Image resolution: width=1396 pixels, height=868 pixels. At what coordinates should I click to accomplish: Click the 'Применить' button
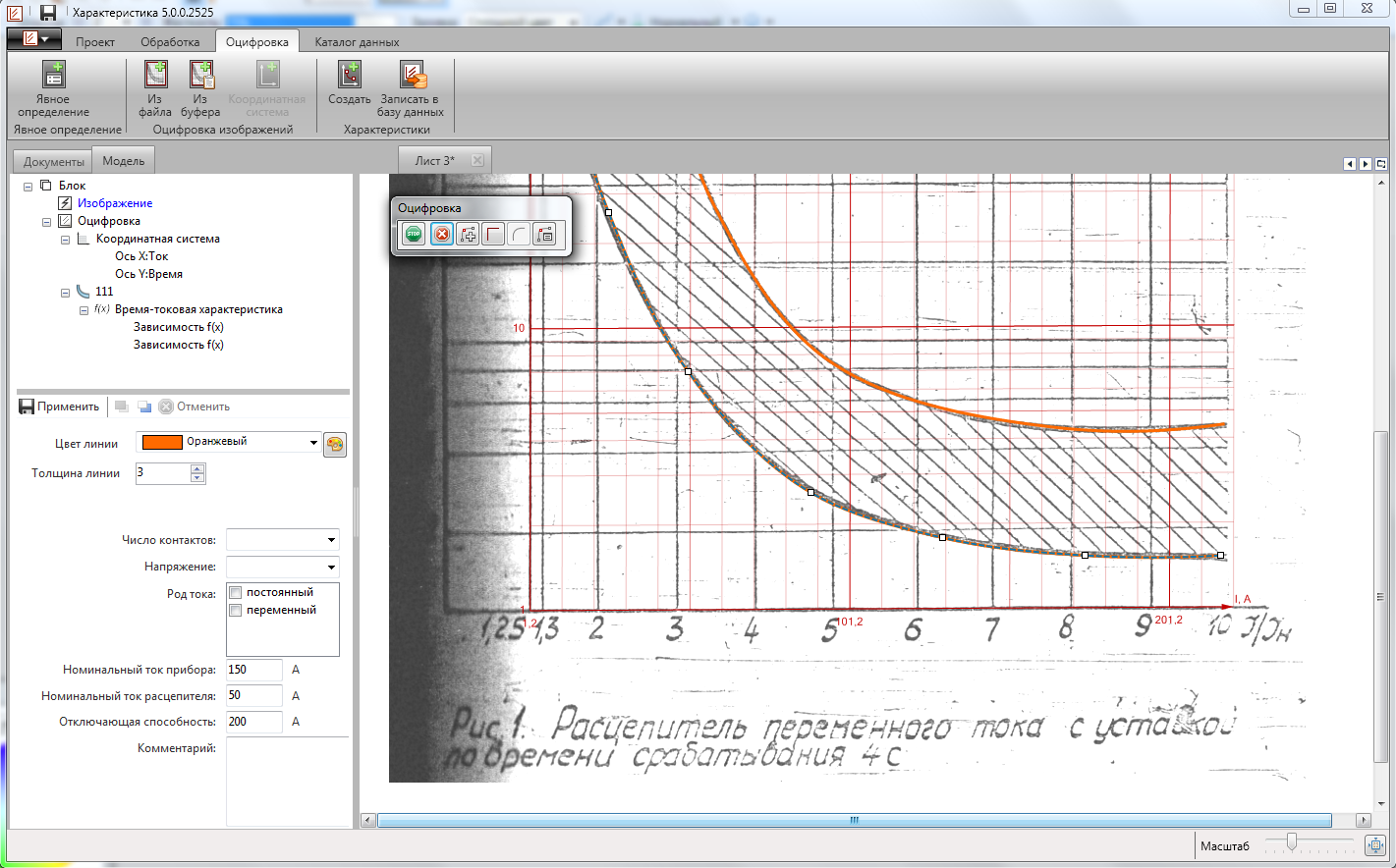(x=60, y=407)
